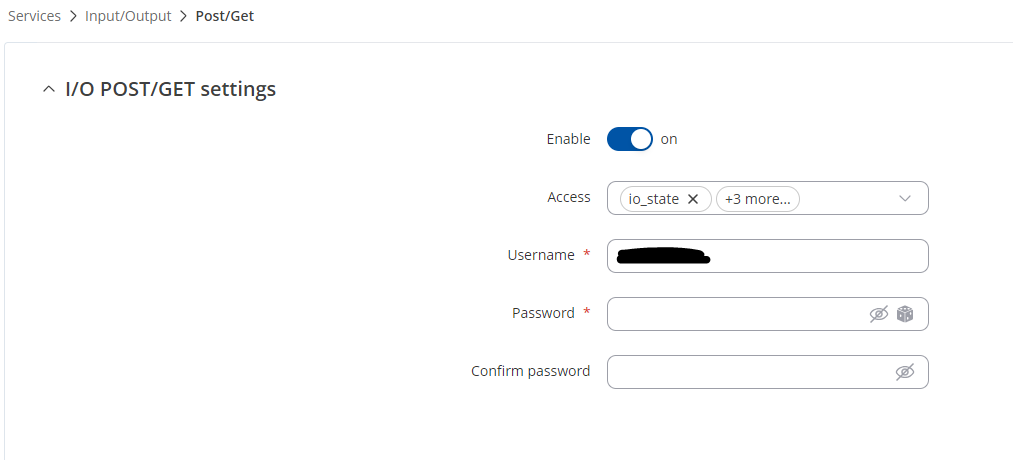Click the Username field label

(x=541, y=255)
